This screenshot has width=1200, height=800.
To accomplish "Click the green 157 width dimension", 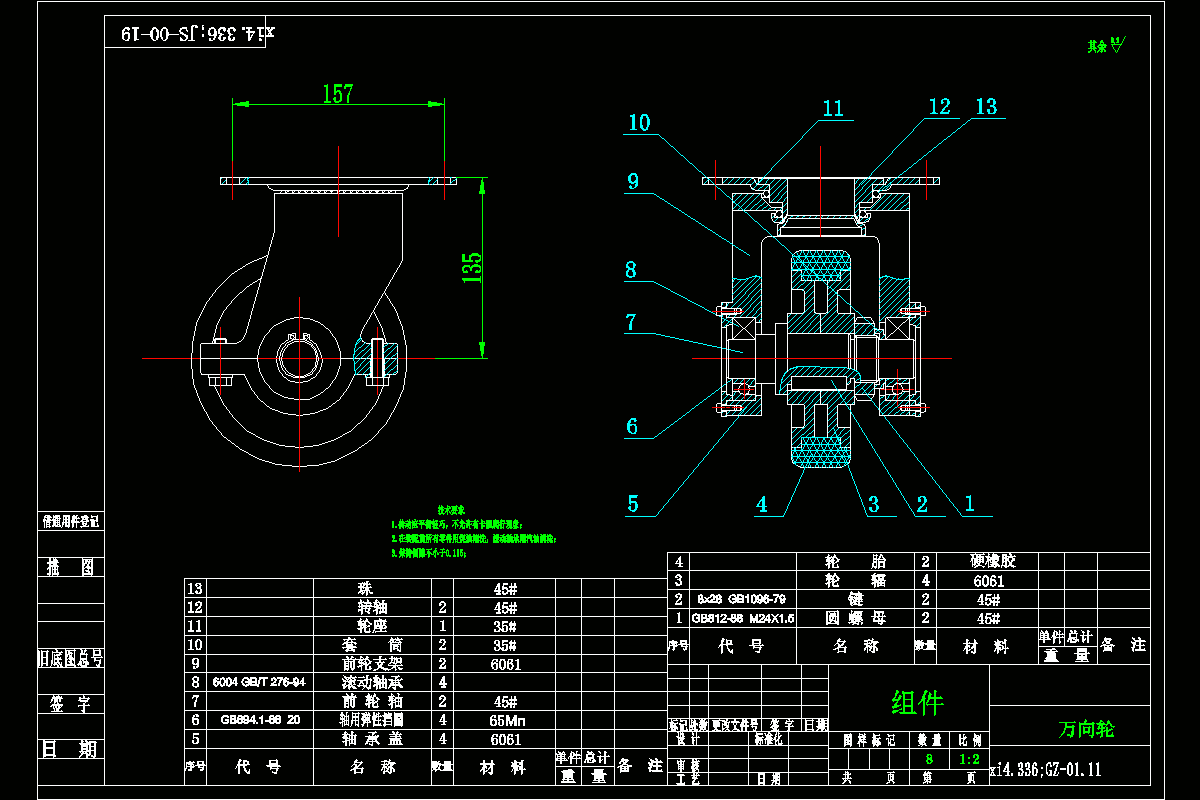I will 337,94.
